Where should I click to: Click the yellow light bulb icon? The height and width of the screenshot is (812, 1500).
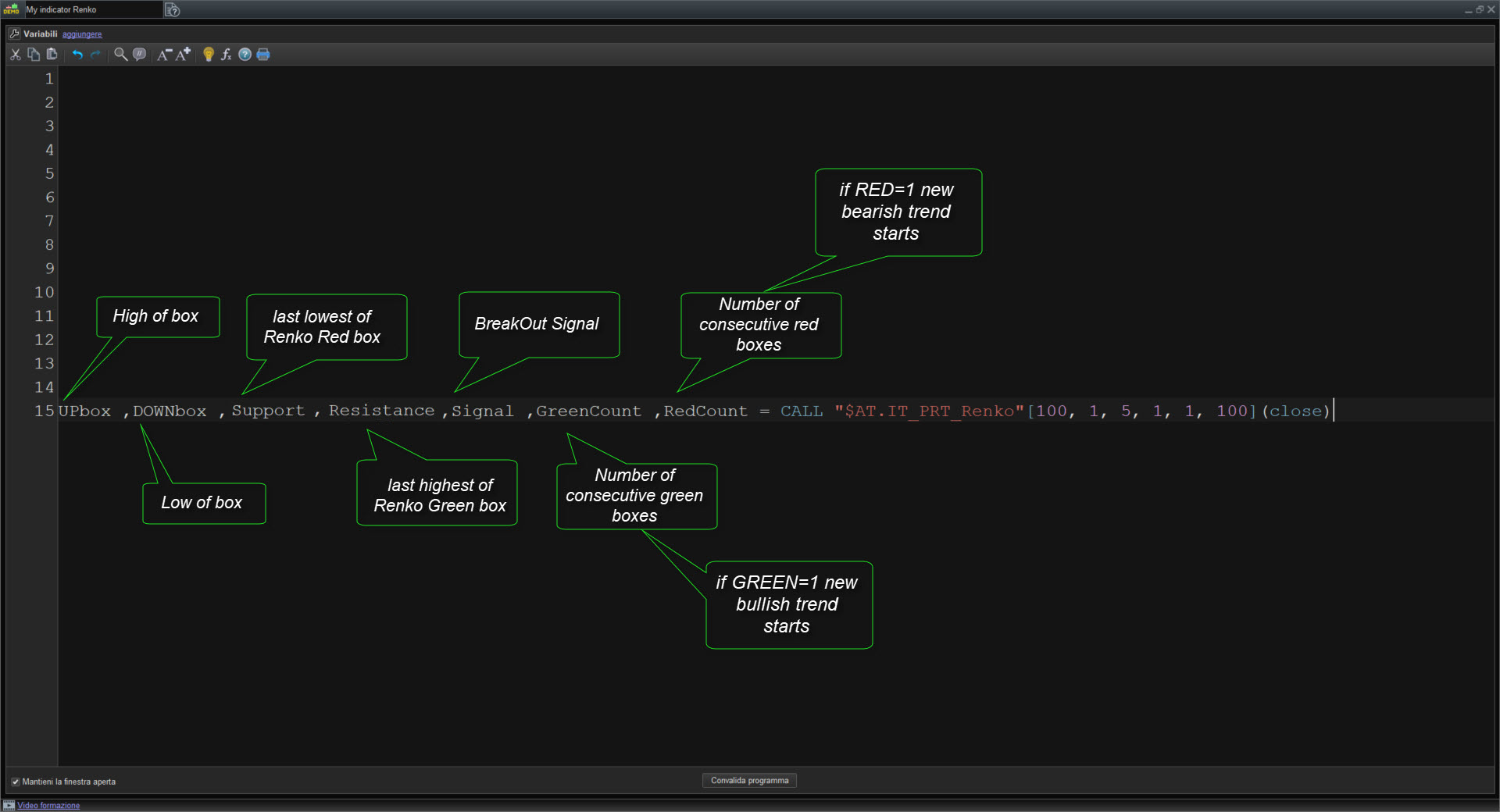tap(208, 54)
